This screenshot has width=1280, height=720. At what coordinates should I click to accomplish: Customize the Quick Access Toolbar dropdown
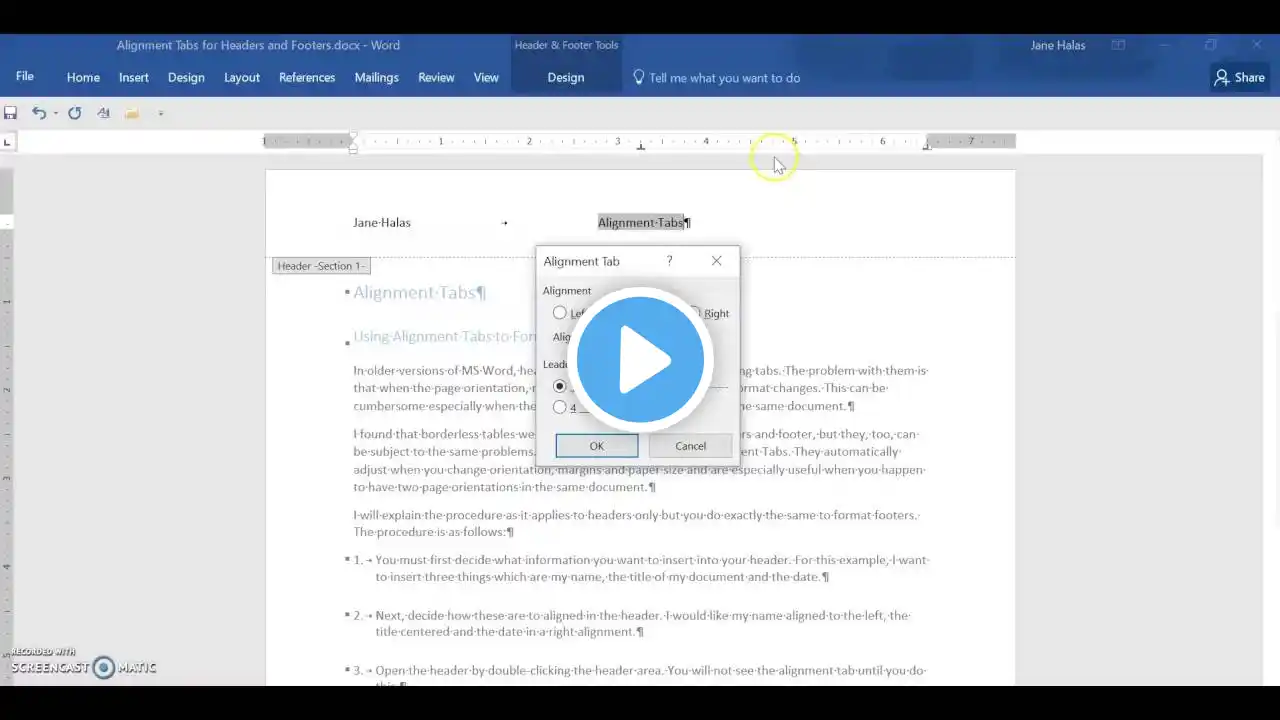pos(160,113)
